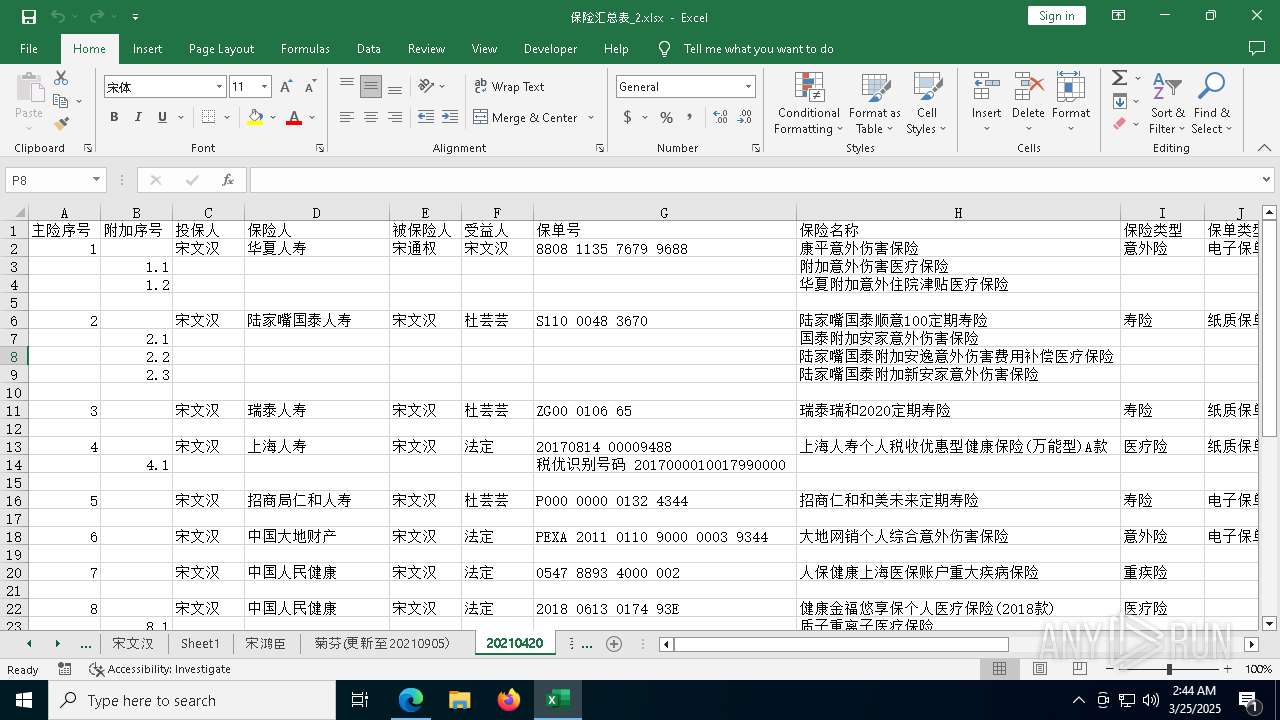Toggle Top Align vertical alignment

coord(347,86)
